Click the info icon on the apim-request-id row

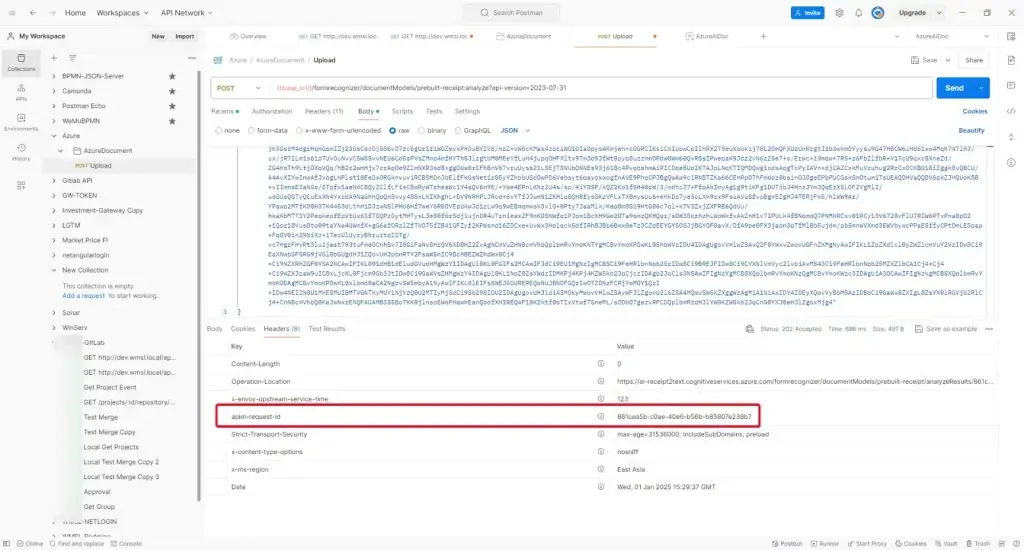click(x=601, y=416)
